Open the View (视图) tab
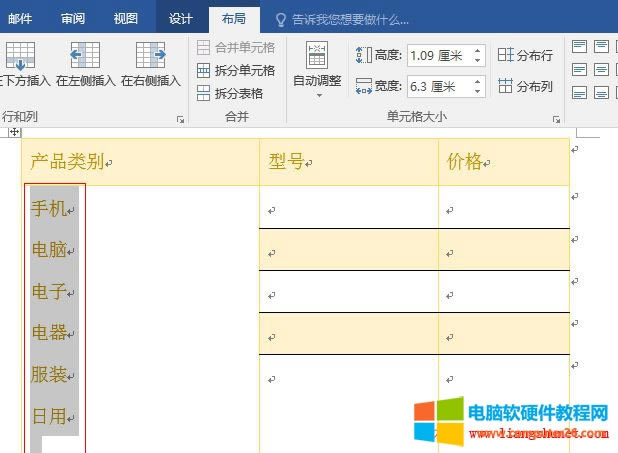The width and height of the screenshot is (618, 453). pos(126,18)
